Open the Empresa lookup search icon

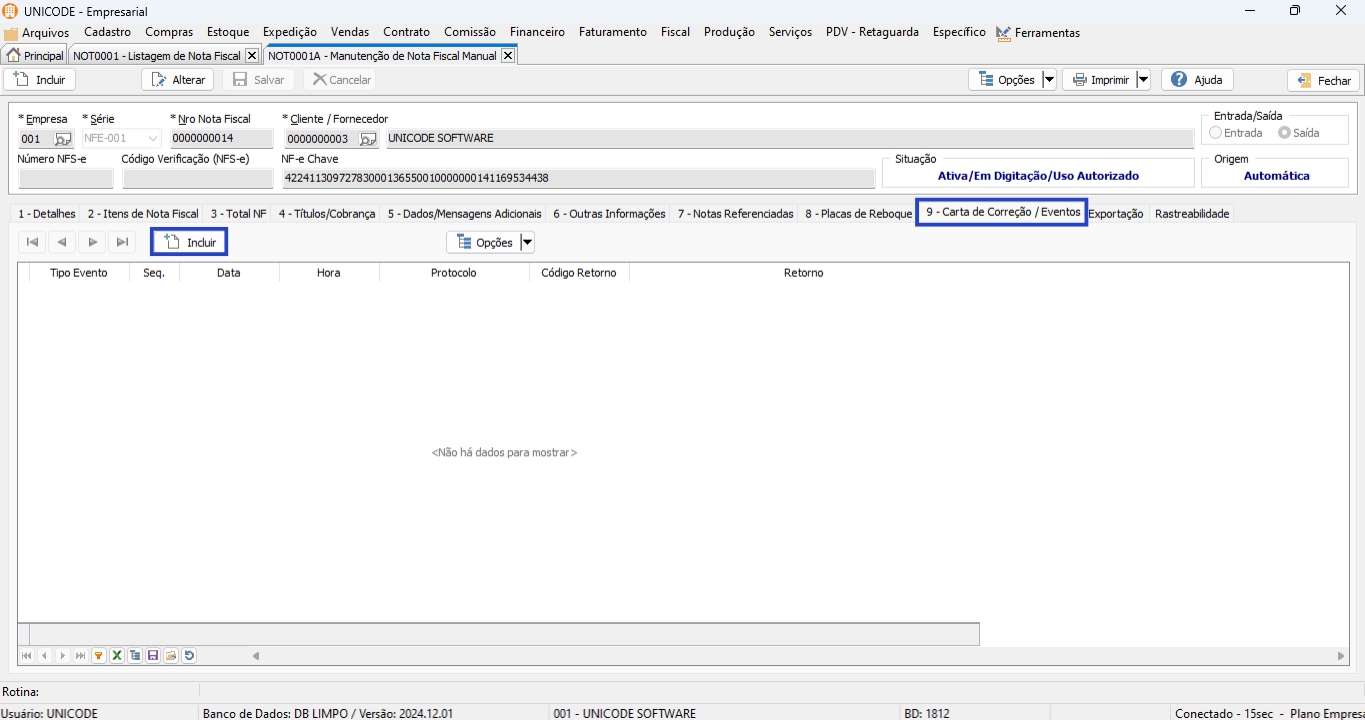pos(63,139)
